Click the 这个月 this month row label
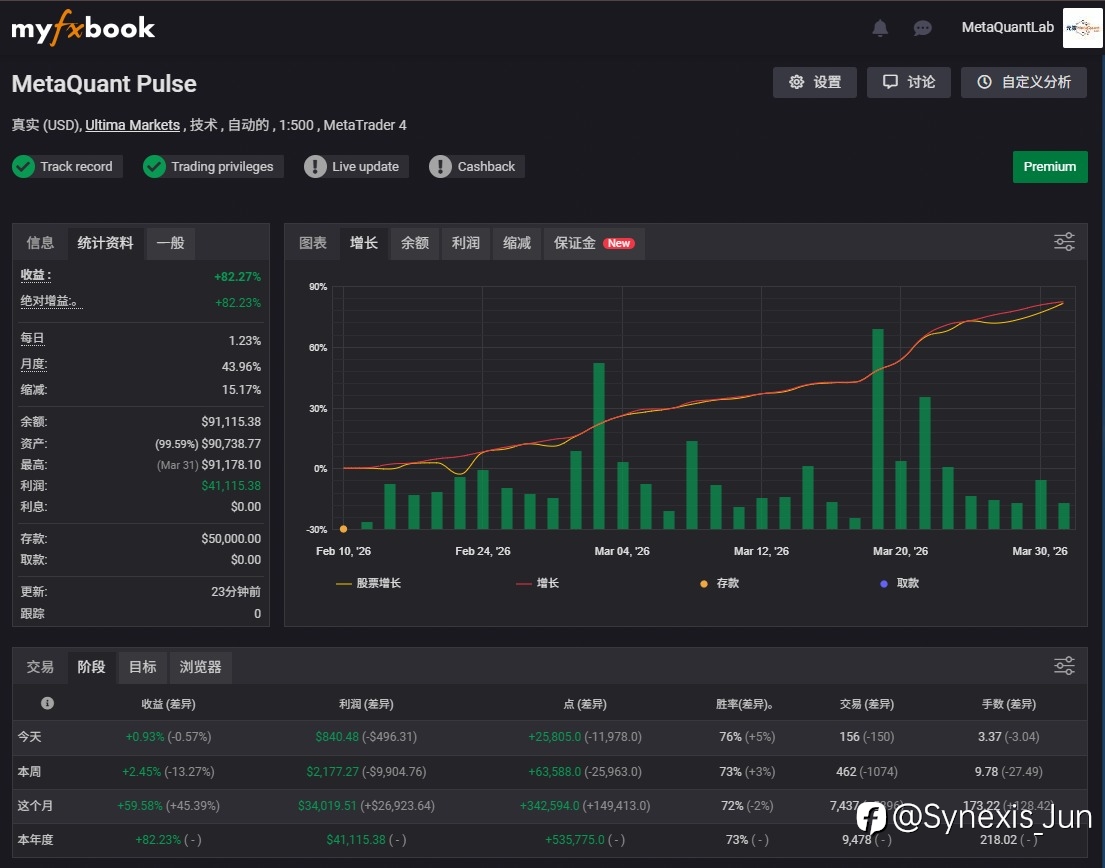 coord(35,805)
